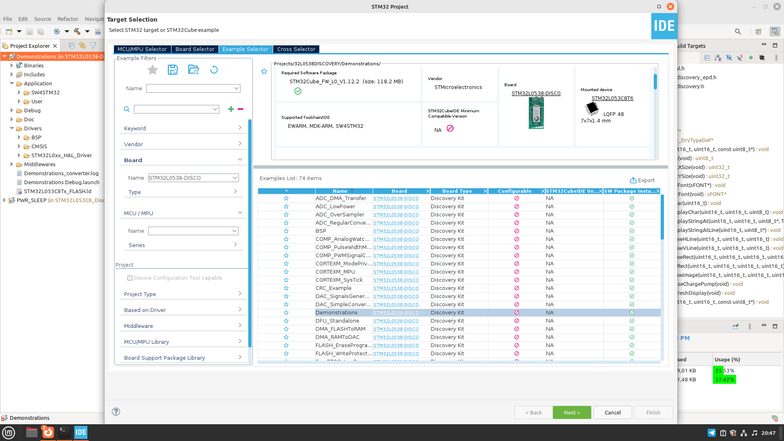Click the Export button above examples list

(642, 180)
